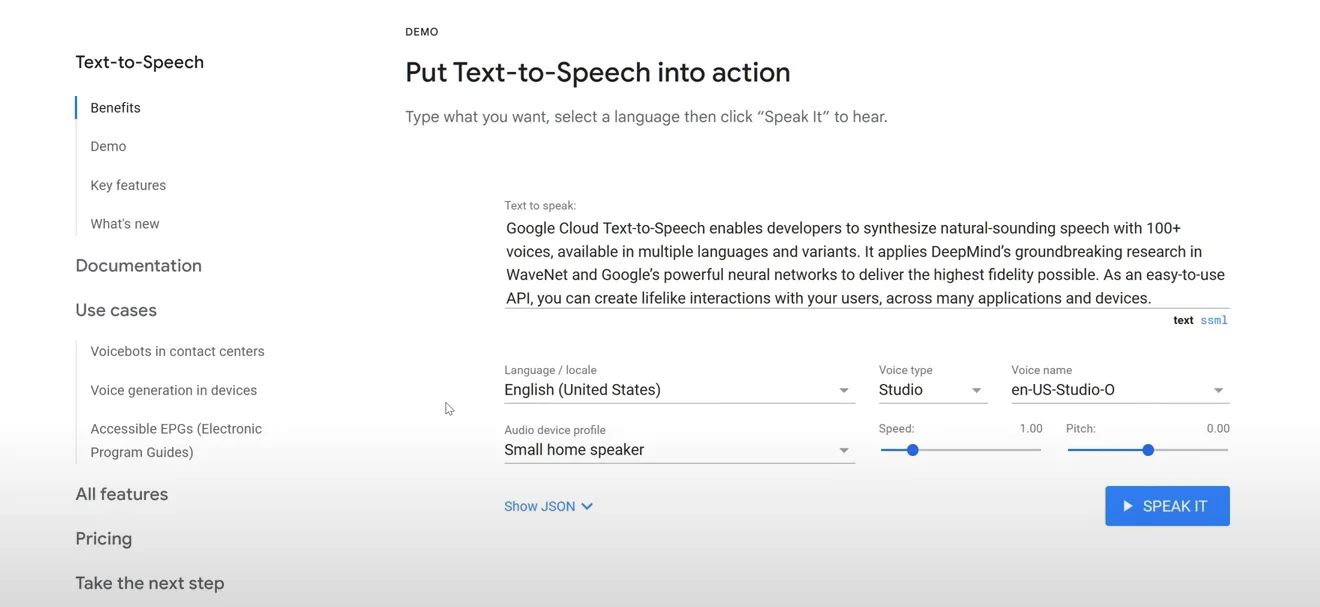Open Voice generation in devices link
The height and width of the screenshot is (607, 1320).
point(173,390)
